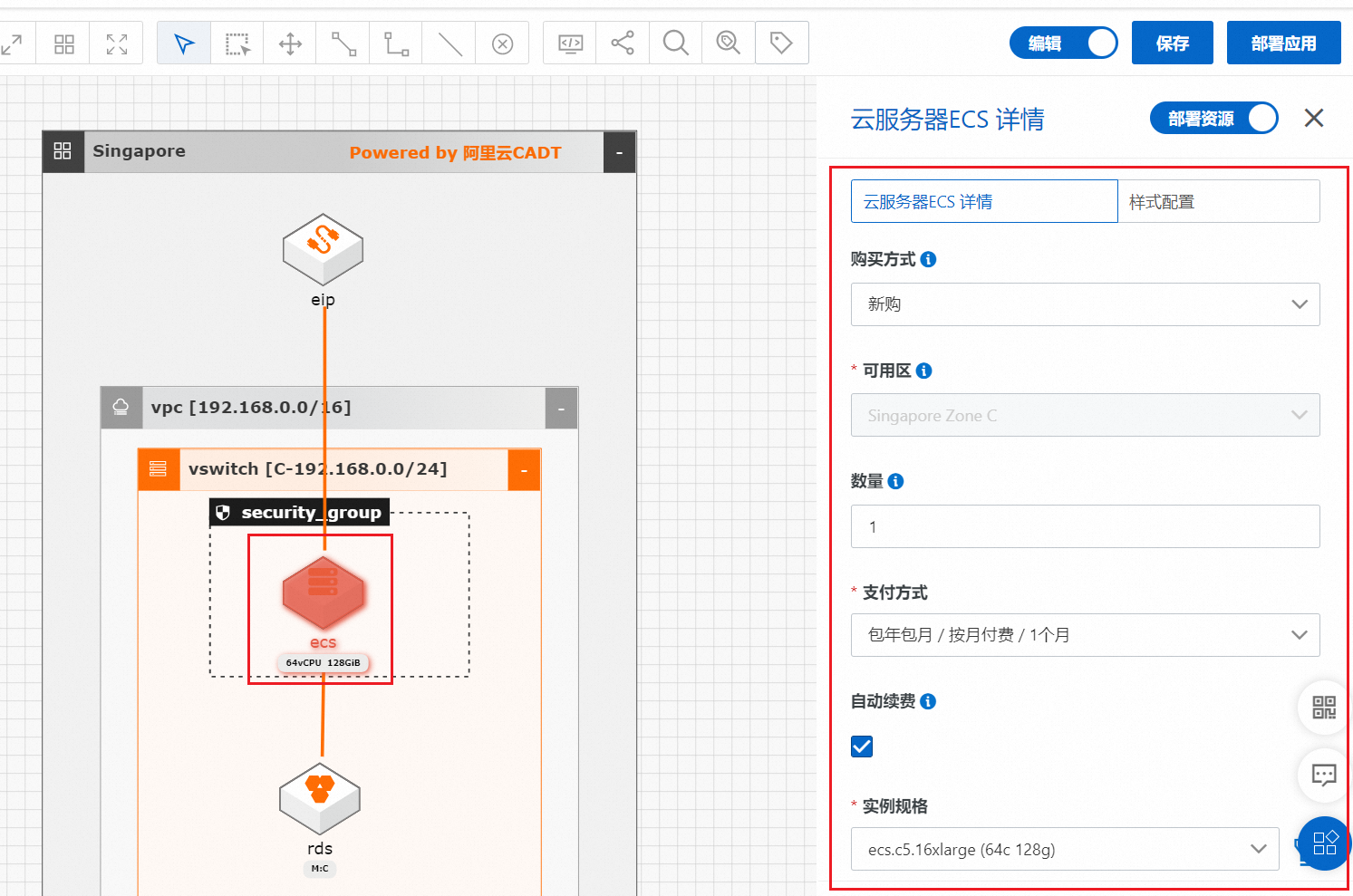This screenshot has height=896, width=1353.
Task: Click the M:C badge under rds
Action: tap(320, 868)
